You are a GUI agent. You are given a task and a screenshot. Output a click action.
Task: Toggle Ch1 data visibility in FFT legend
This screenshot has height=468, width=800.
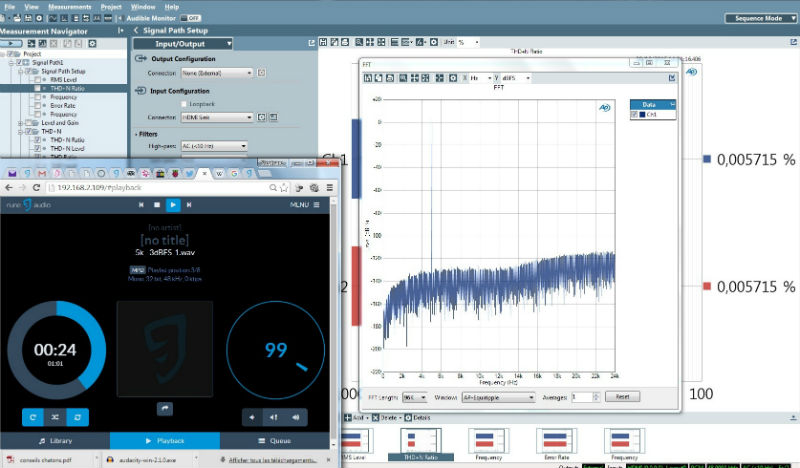pos(634,115)
